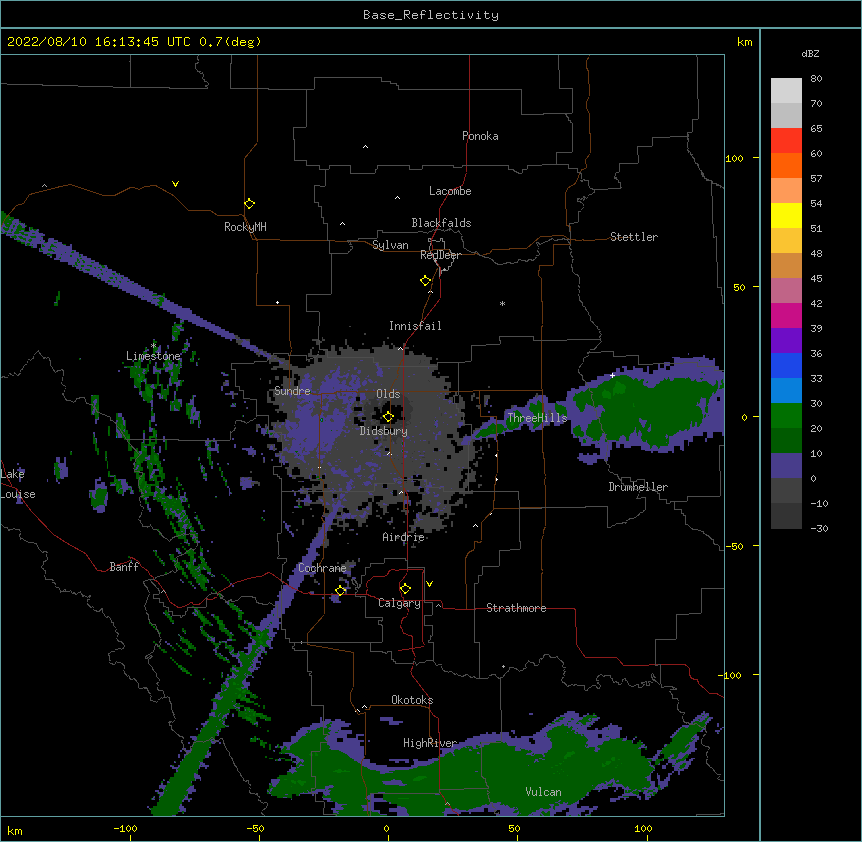Click the Sundre town label

click(x=292, y=391)
